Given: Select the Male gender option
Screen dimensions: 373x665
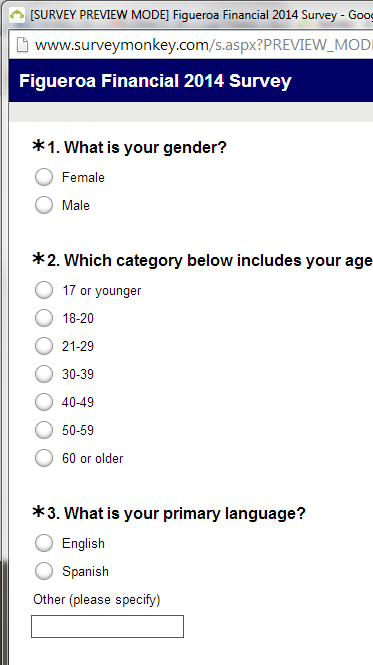Looking at the screenshot, I should point(44,205).
